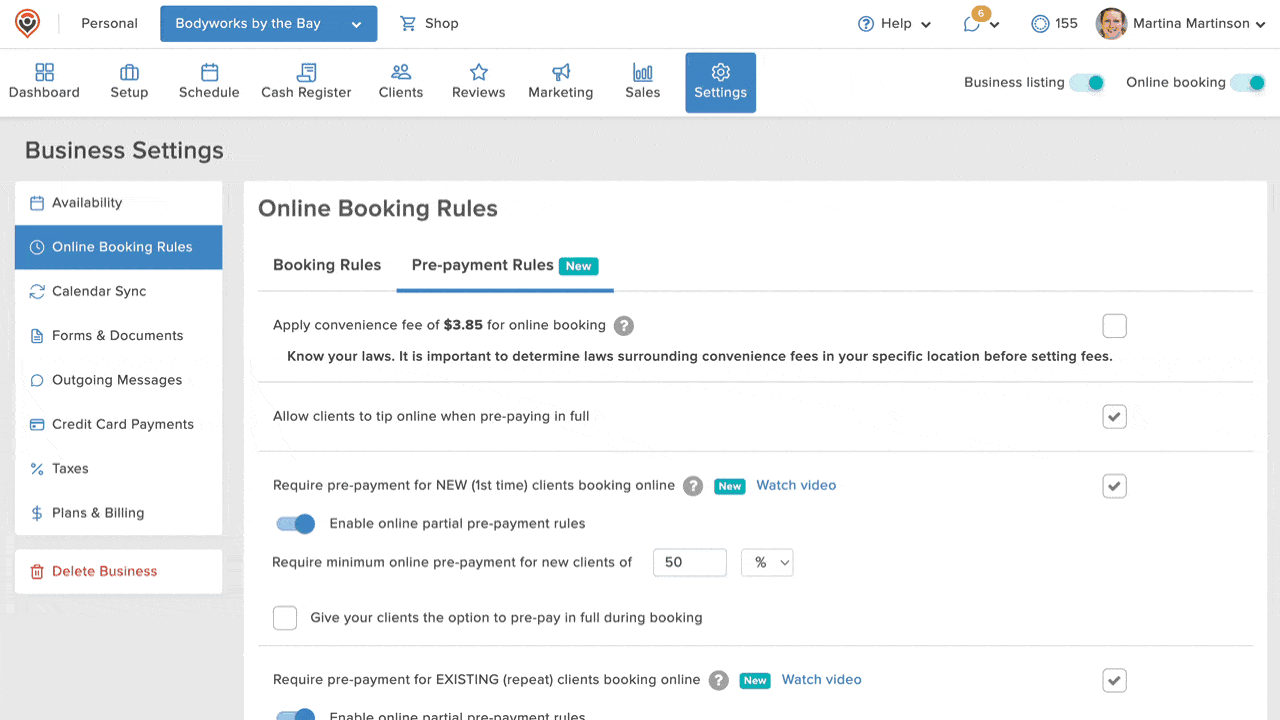This screenshot has height=720, width=1280.
Task: Click the Taxes percent icon
Action: (x=37, y=469)
